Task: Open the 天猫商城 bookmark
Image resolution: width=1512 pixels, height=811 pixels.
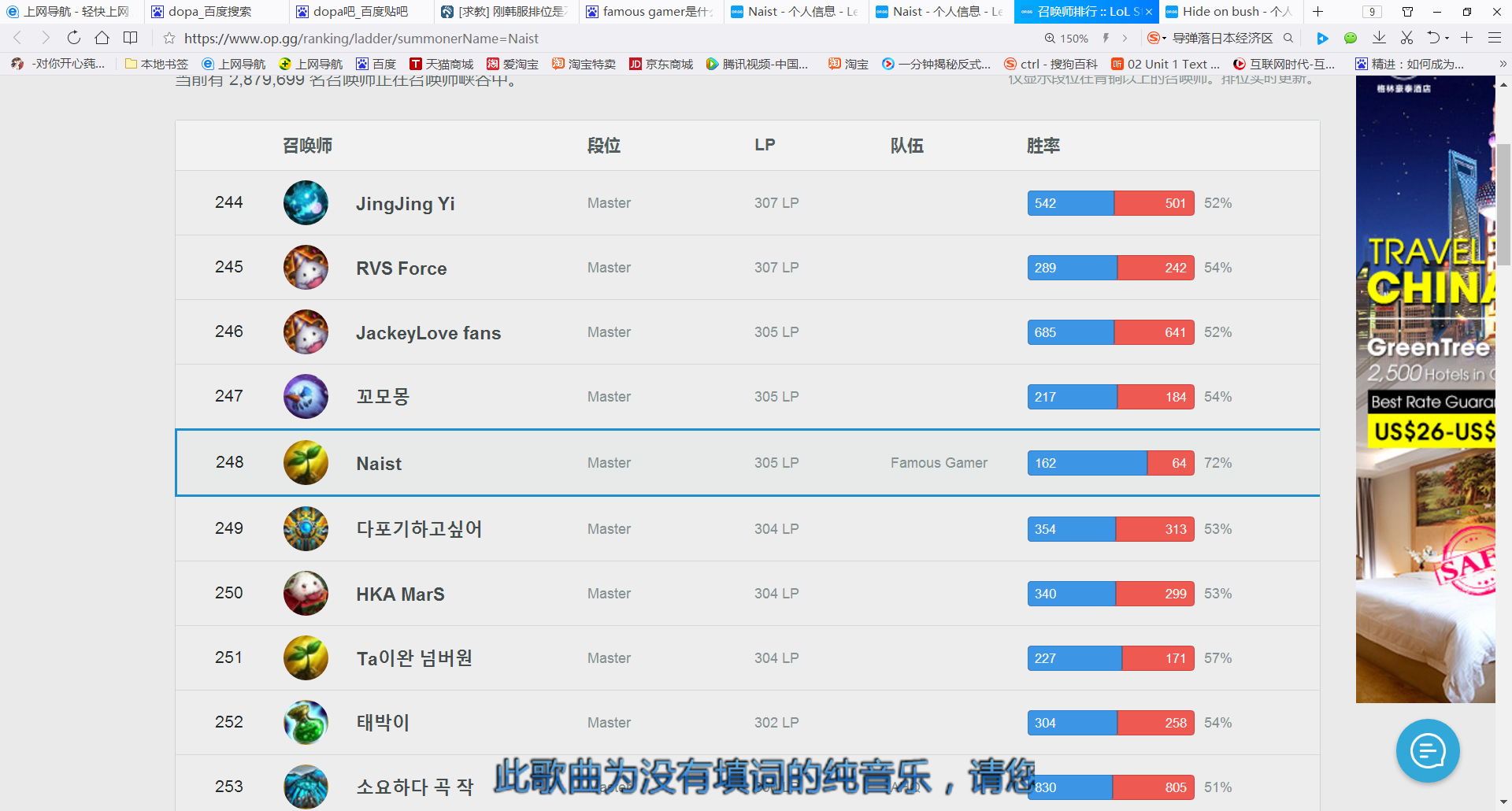Action: tap(442, 64)
